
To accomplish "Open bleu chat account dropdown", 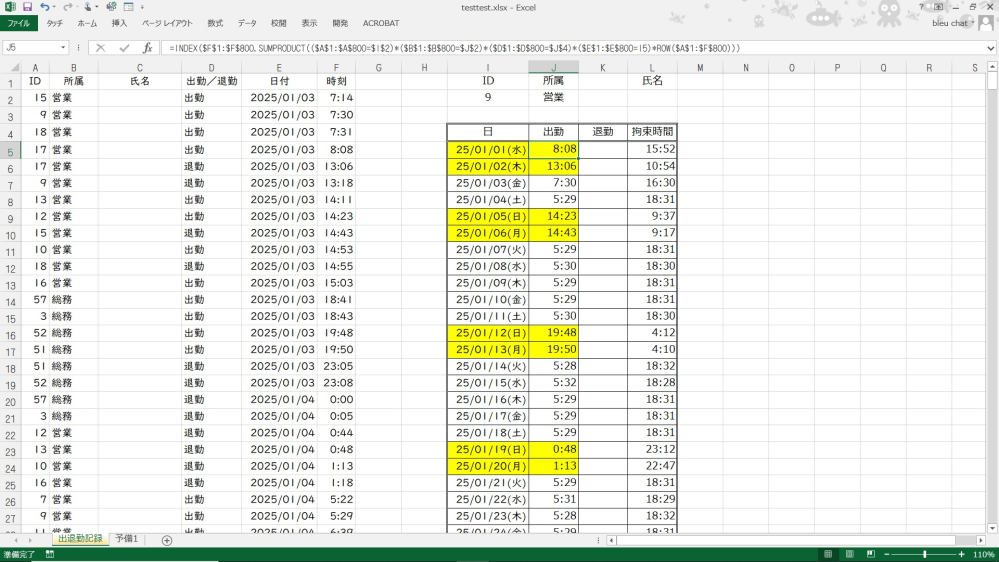I will [953, 23].
